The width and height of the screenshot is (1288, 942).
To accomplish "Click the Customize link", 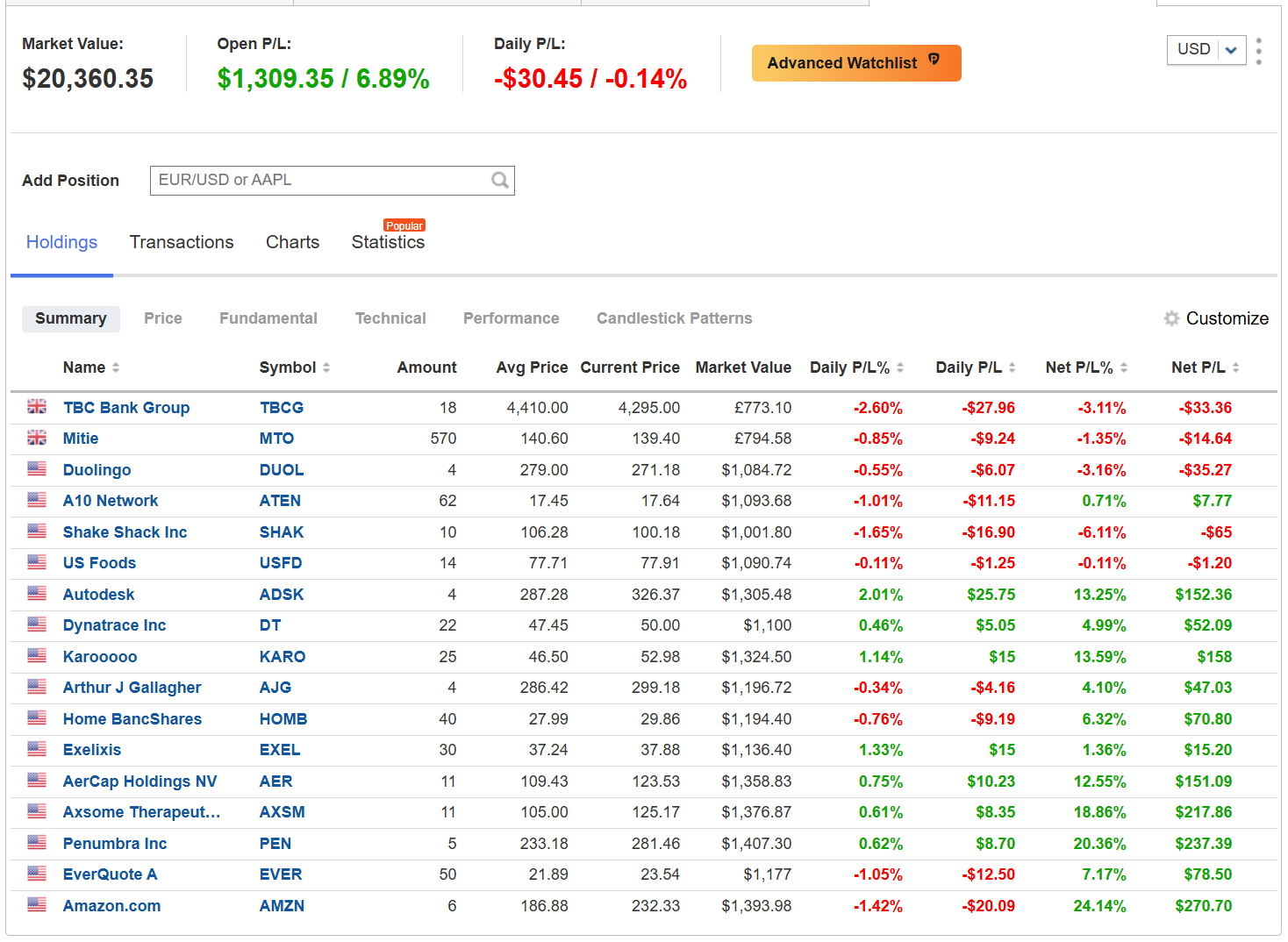I will click(1227, 318).
